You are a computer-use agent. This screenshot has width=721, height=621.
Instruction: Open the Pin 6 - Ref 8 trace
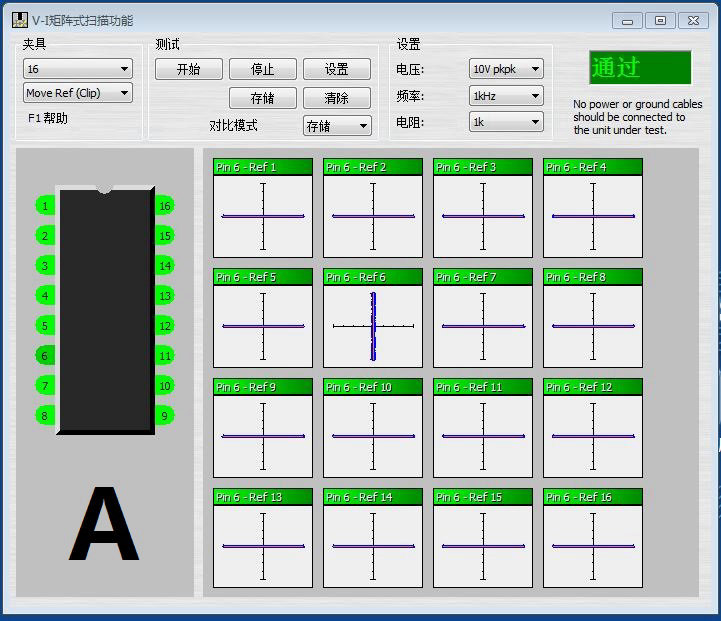pos(593,318)
